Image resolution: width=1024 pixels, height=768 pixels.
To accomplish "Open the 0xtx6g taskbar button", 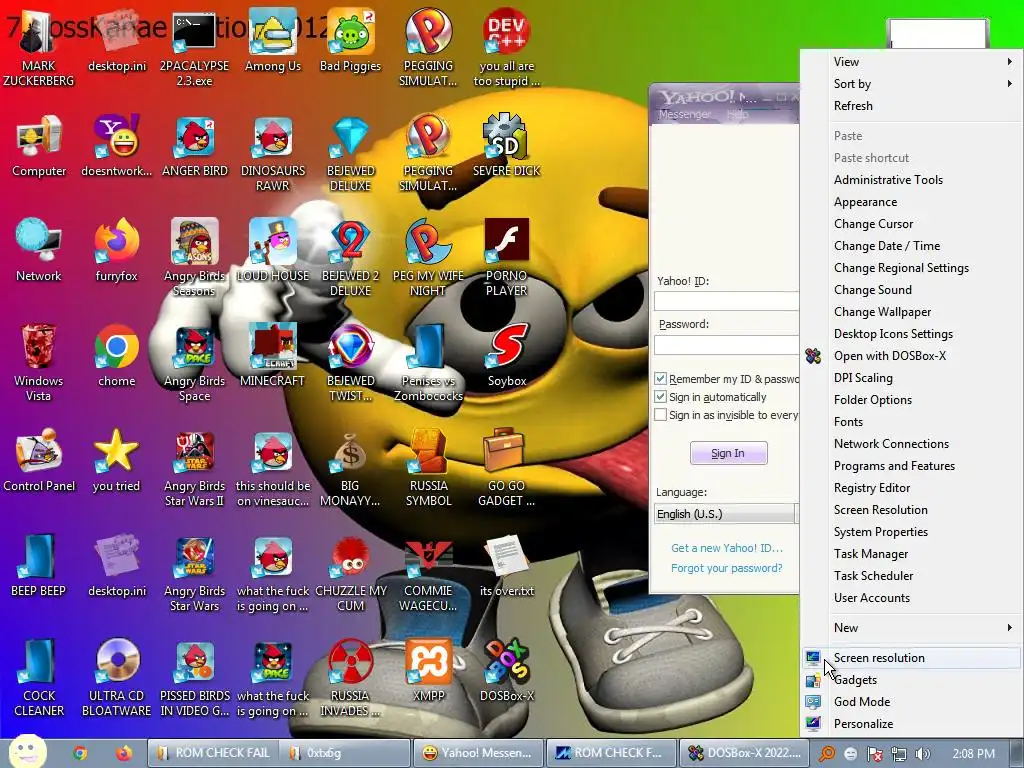I will (x=345, y=753).
